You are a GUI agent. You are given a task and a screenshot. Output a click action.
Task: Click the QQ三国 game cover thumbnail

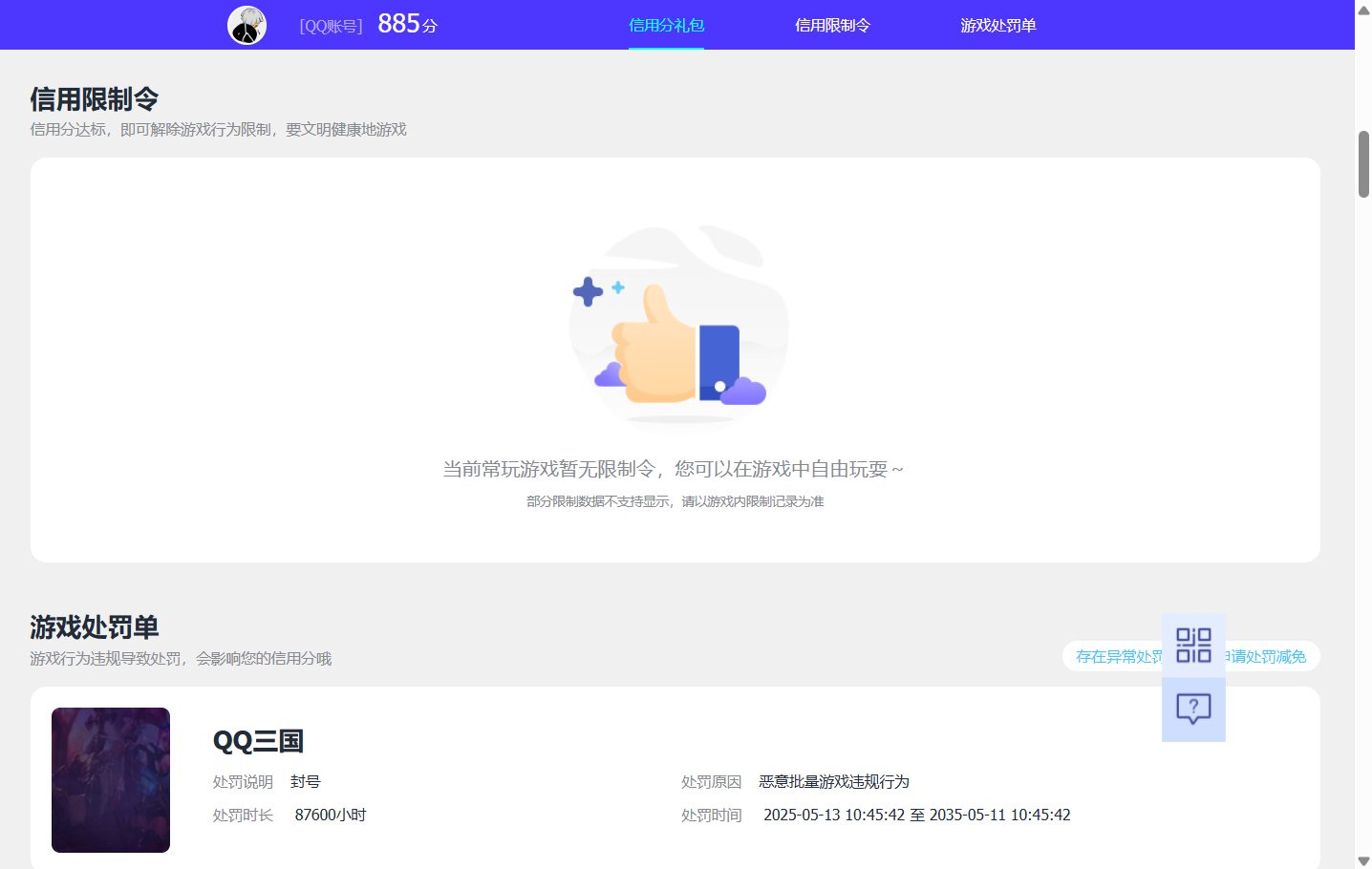111,780
